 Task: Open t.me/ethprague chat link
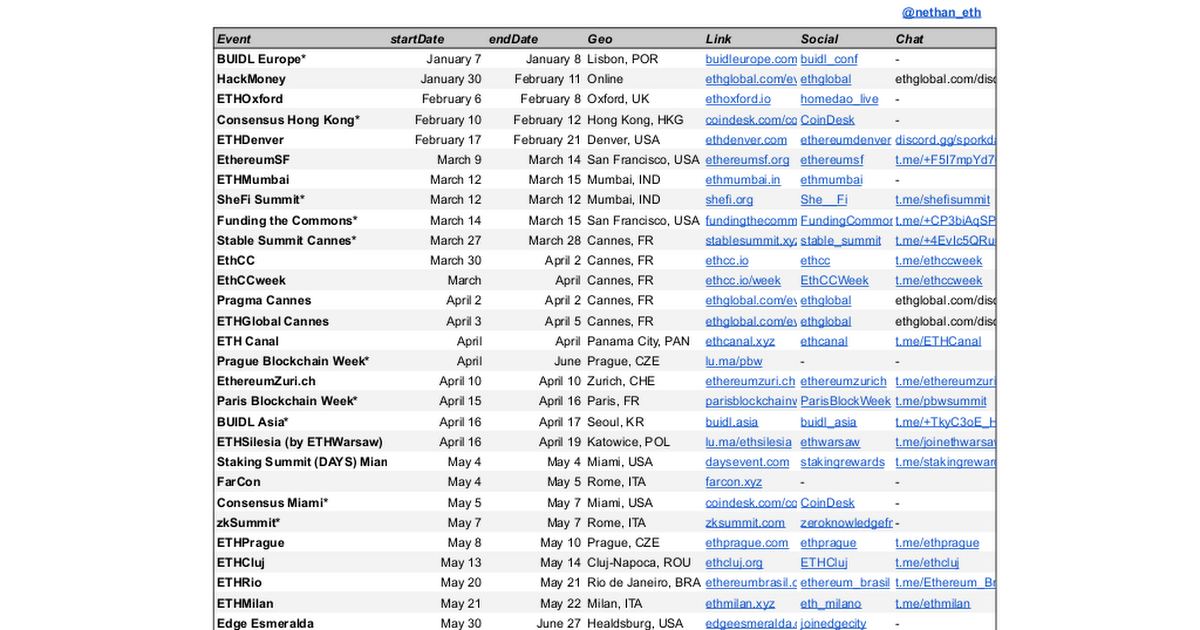tap(937, 543)
